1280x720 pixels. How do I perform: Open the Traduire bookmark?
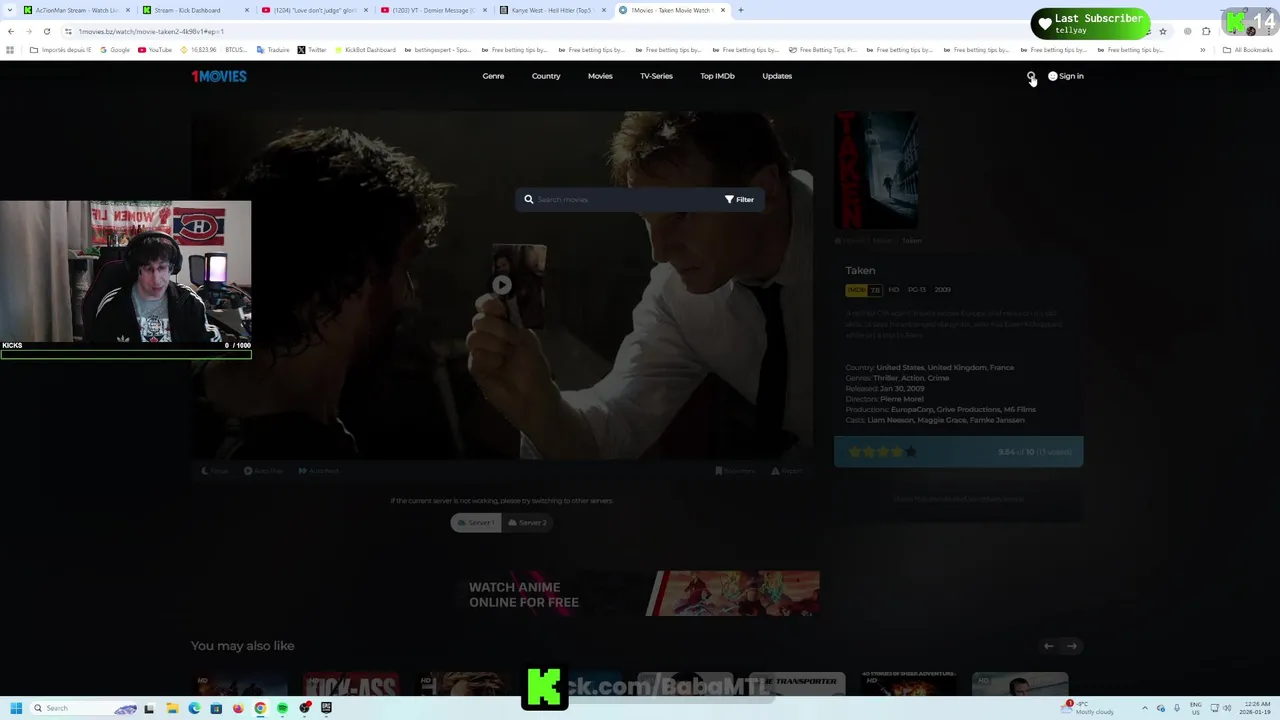coord(273,50)
